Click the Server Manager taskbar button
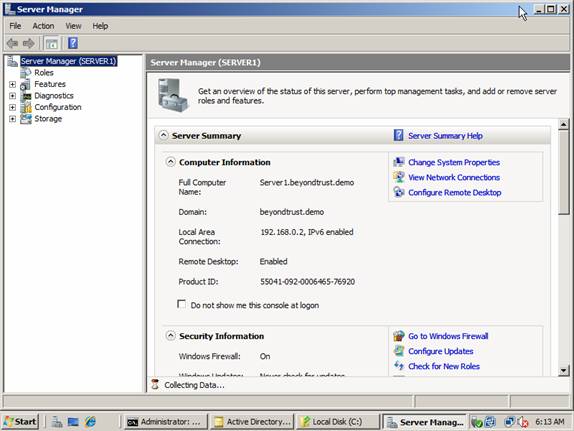 coord(424,422)
